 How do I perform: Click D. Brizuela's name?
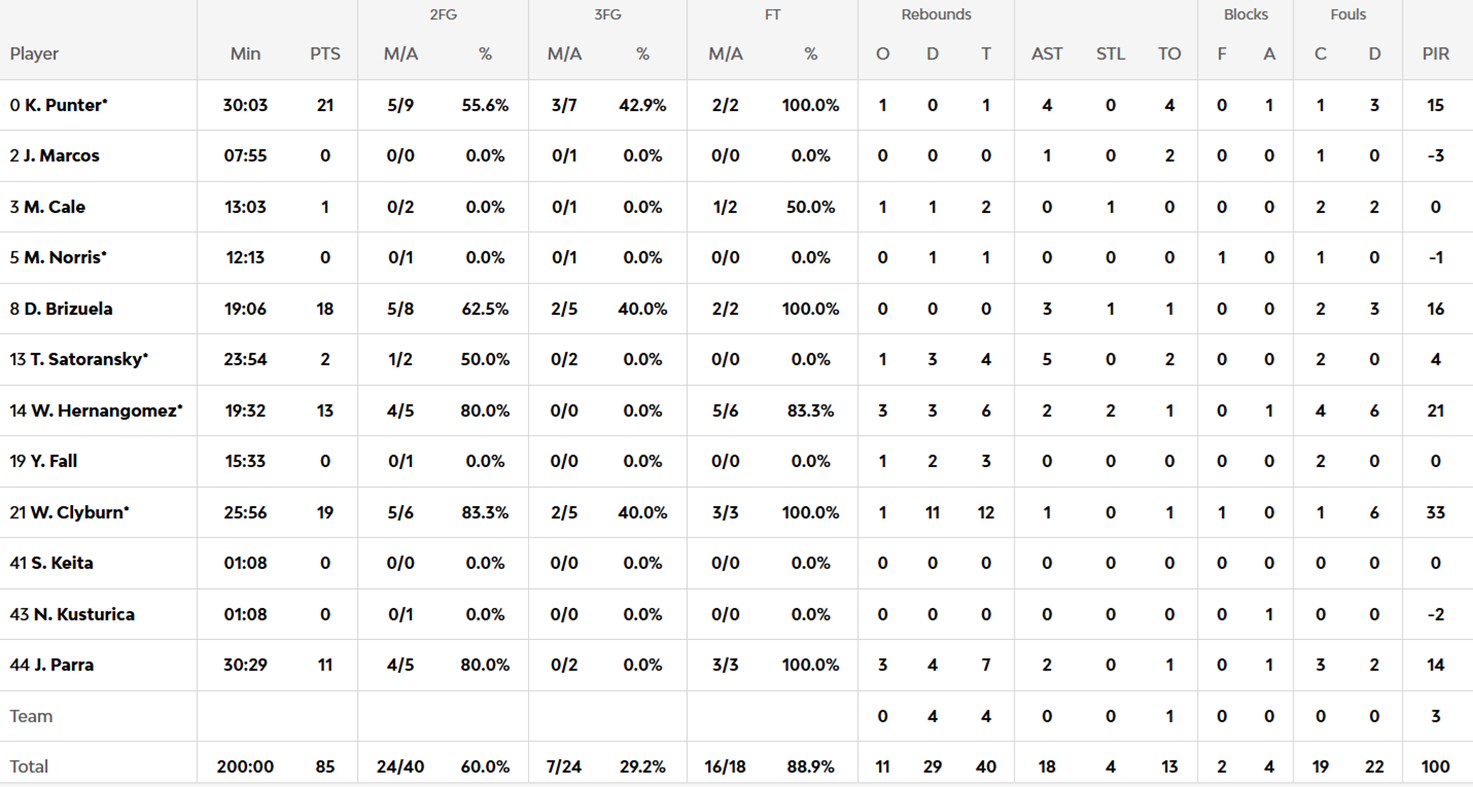click(68, 309)
